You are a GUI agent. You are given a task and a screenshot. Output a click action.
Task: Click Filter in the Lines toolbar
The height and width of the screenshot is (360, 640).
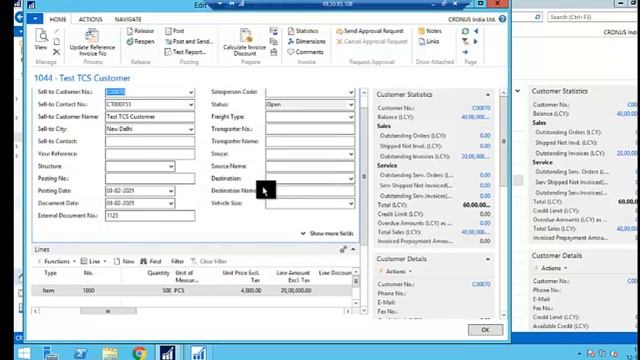(x=177, y=261)
